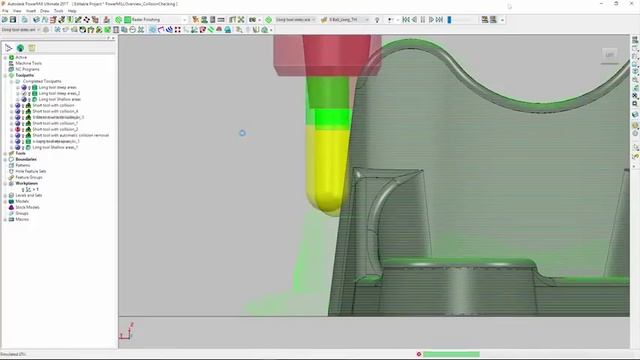Toggle bulb for Short tool with collision
This screenshot has height=360, width=640.
(x=18, y=105)
